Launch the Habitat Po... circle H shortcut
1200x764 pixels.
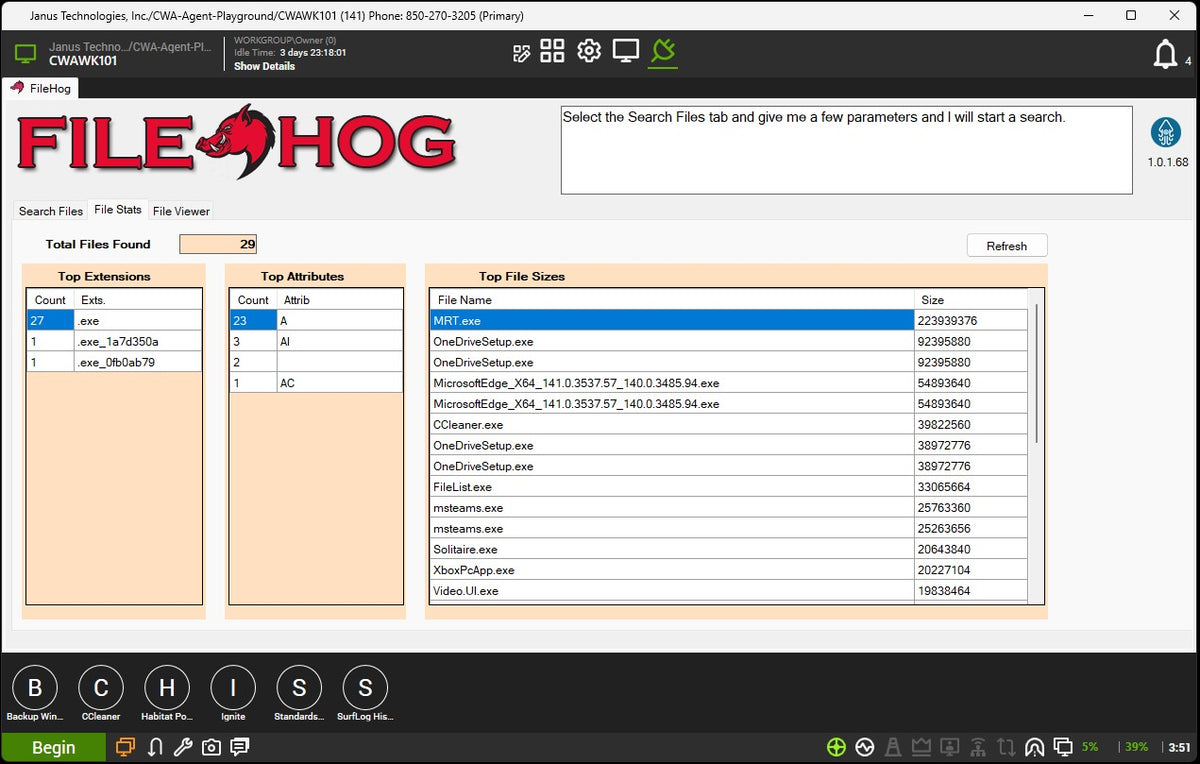tap(167, 688)
